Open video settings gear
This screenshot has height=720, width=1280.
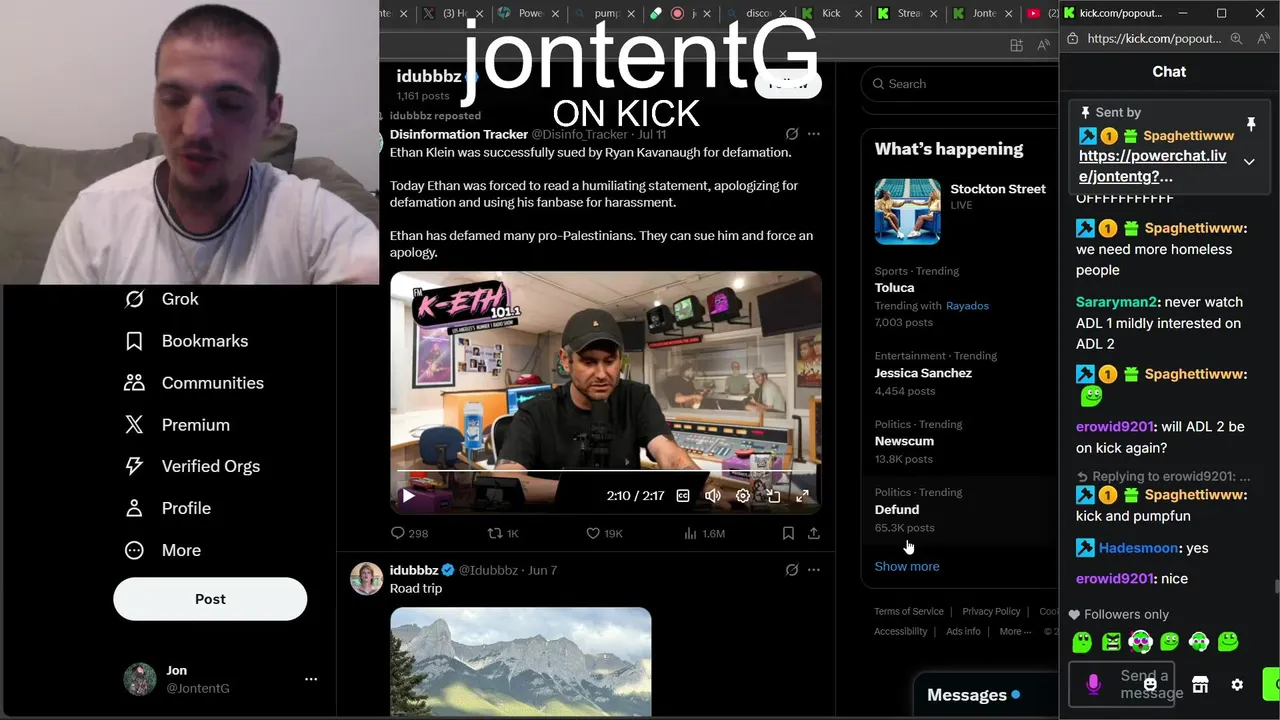coord(743,495)
